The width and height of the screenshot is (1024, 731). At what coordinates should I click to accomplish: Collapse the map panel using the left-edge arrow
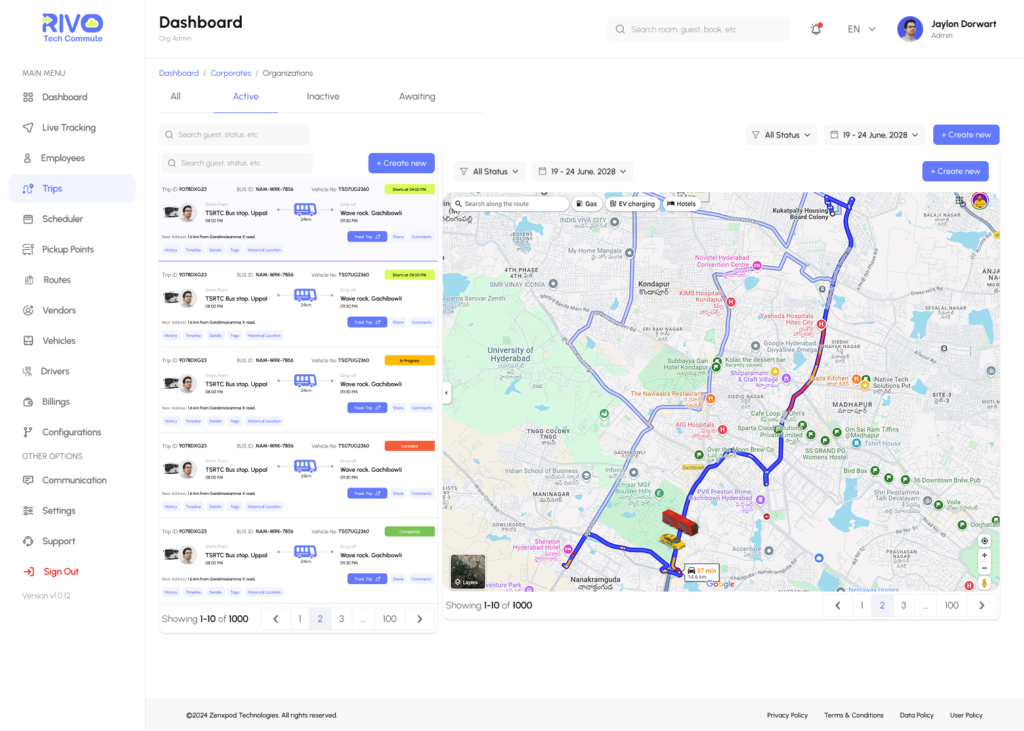tap(447, 394)
